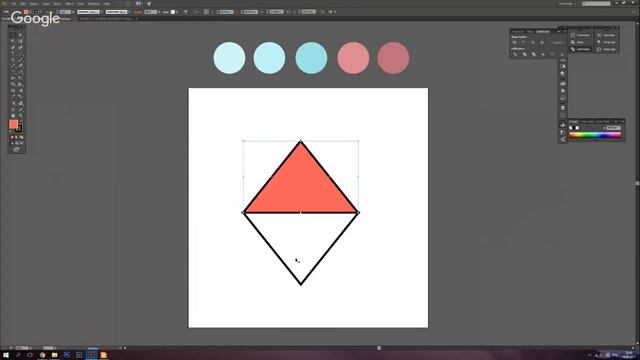The width and height of the screenshot is (640, 360).
Task: Open the Arrange Documents icon in menu bar
Action: coord(139,4)
